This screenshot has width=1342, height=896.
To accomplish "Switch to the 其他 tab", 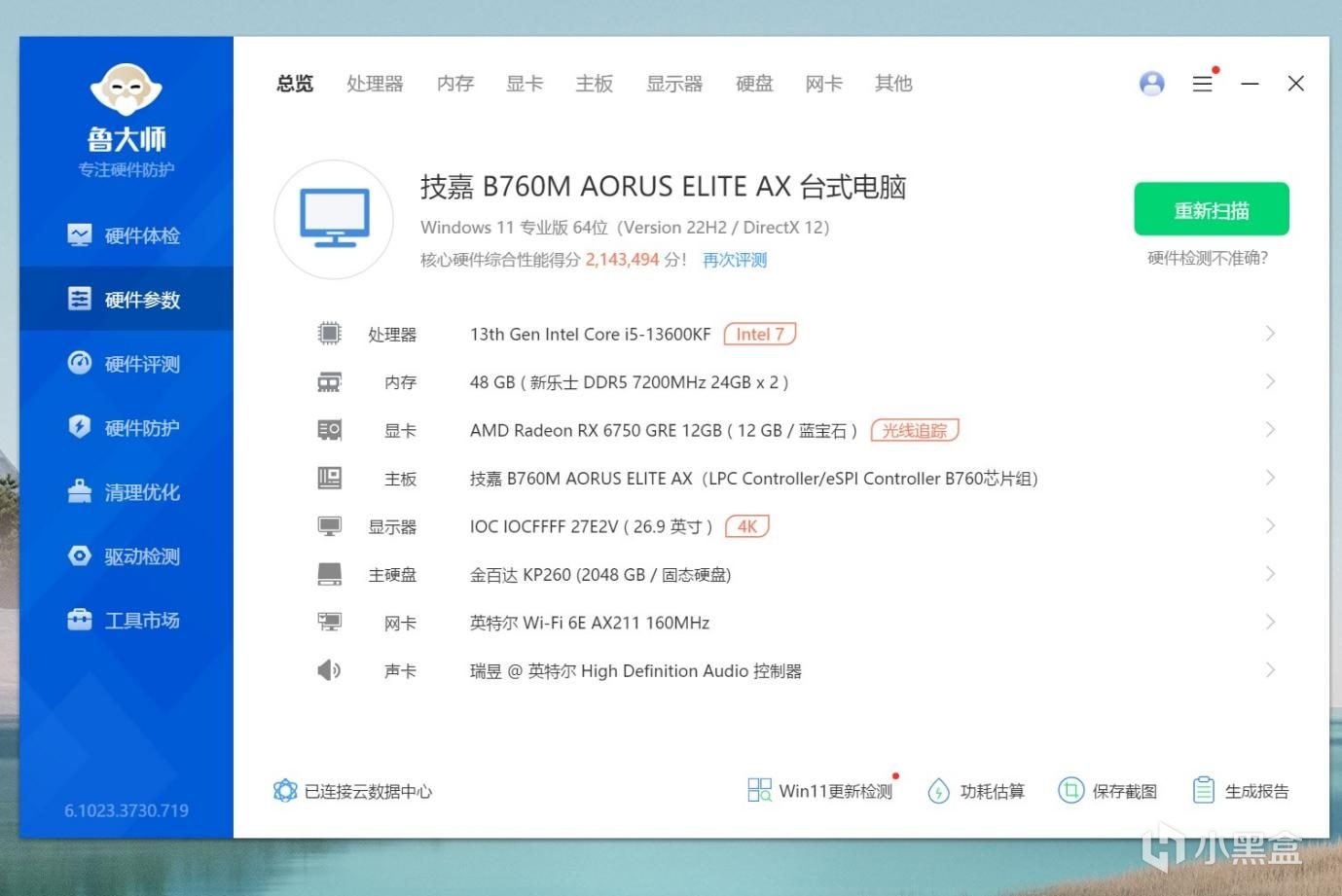I will 893,84.
